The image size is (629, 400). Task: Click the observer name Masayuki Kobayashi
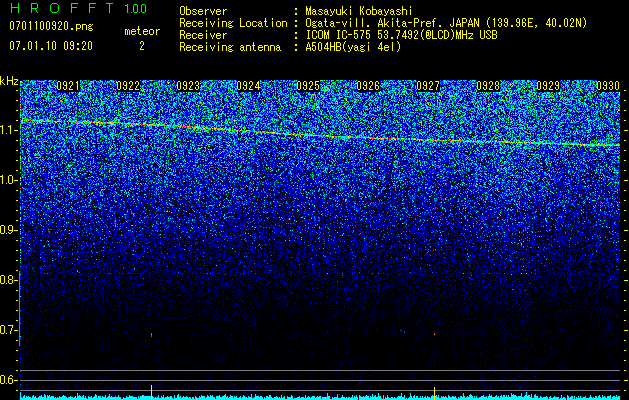point(359,11)
